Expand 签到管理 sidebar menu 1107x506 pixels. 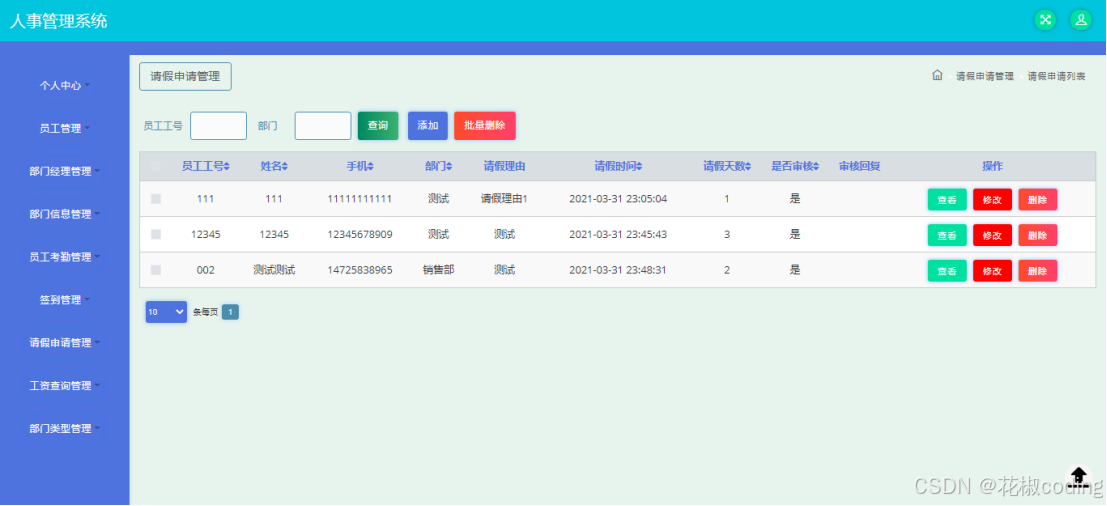[x=64, y=300]
